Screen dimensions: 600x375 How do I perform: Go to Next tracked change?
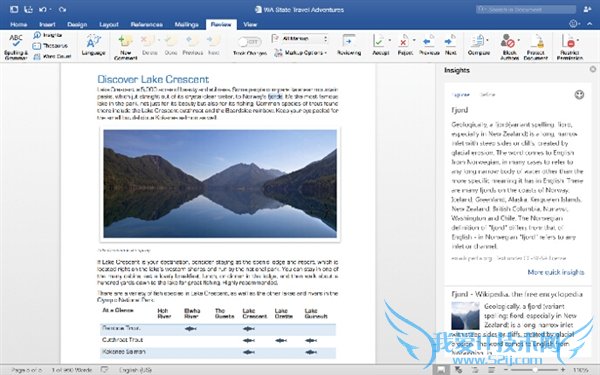pyautogui.click(x=450, y=45)
